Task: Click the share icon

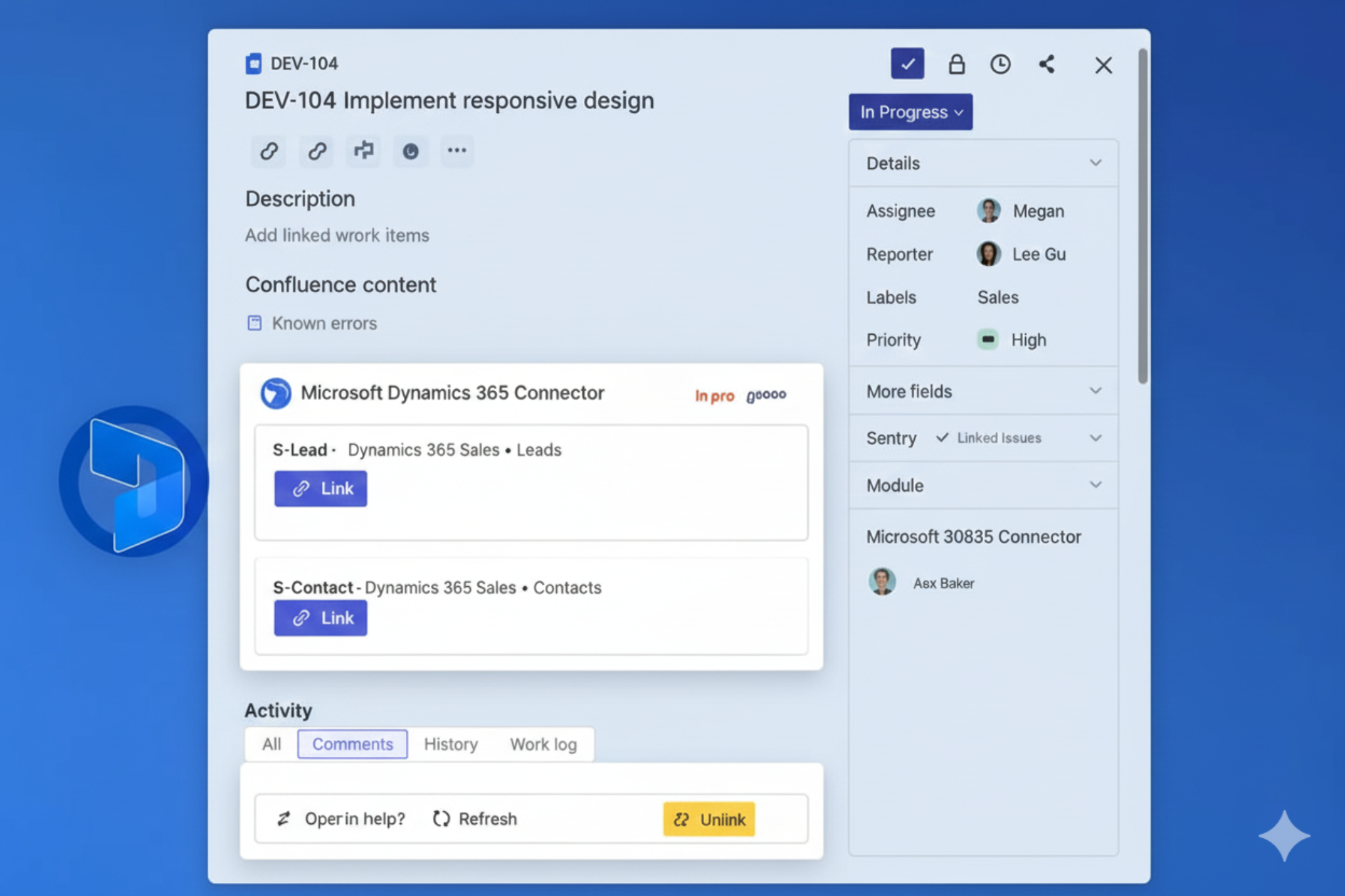Action: [x=1047, y=64]
